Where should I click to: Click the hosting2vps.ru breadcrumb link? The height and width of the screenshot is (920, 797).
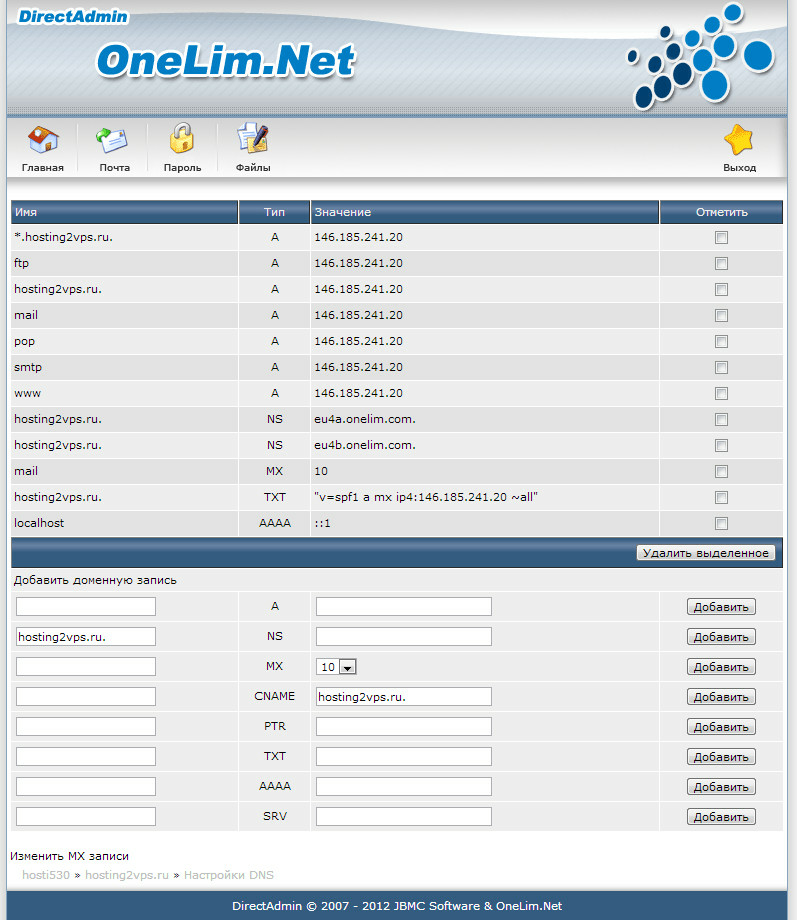coord(127,875)
